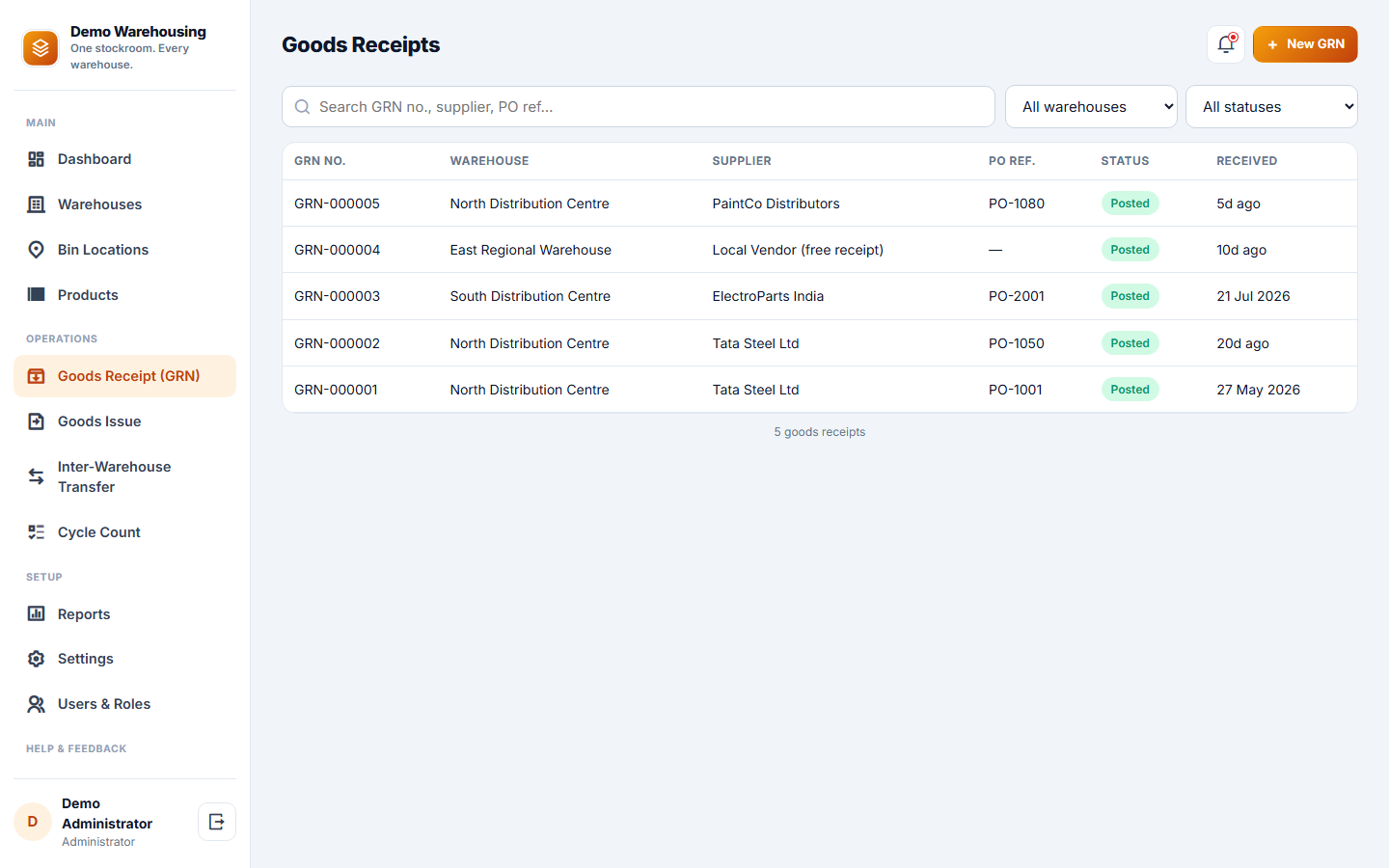
Task: Click the Settings gear icon
Action: (37, 659)
